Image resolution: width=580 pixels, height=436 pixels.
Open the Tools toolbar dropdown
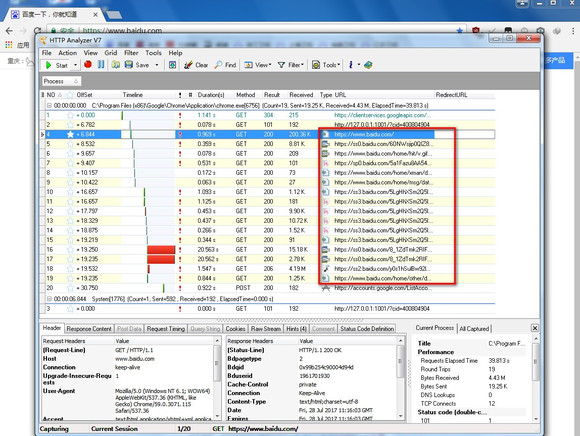tap(326, 65)
